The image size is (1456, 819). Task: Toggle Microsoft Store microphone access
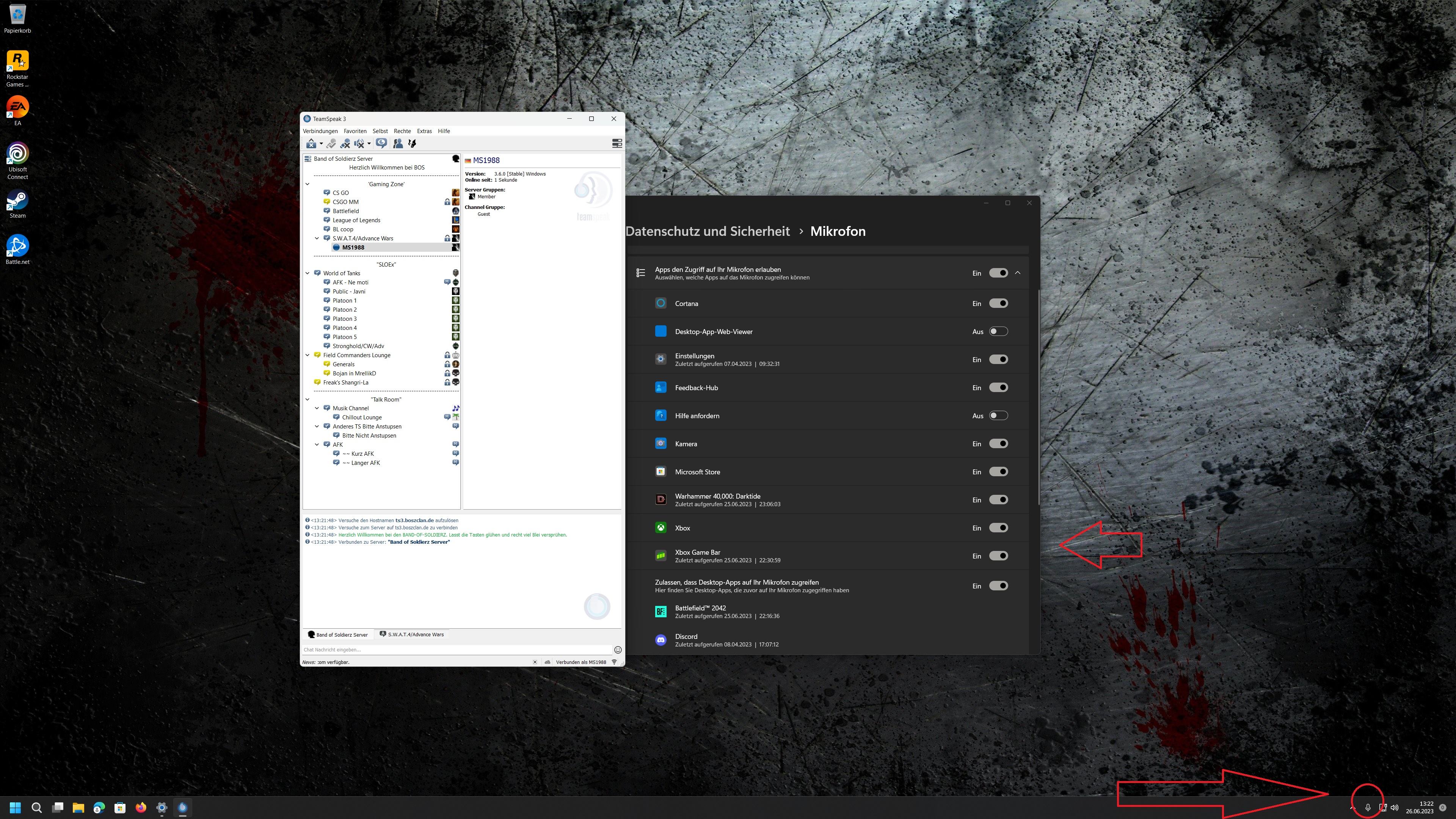tap(999, 472)
